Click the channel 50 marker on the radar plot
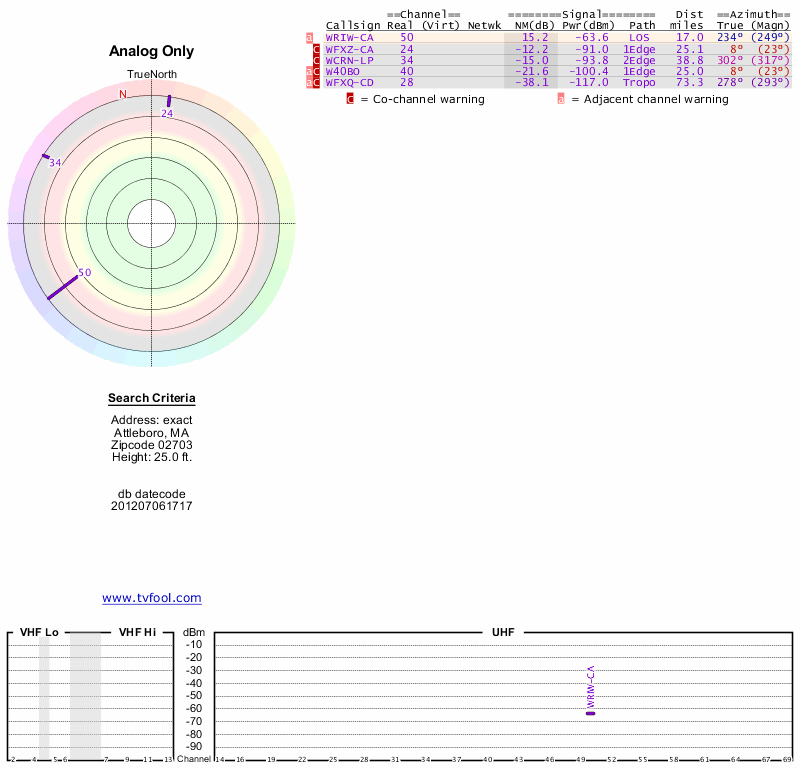Image resolution: width=800 pixels, height=768 pixels. click(62, 286)
